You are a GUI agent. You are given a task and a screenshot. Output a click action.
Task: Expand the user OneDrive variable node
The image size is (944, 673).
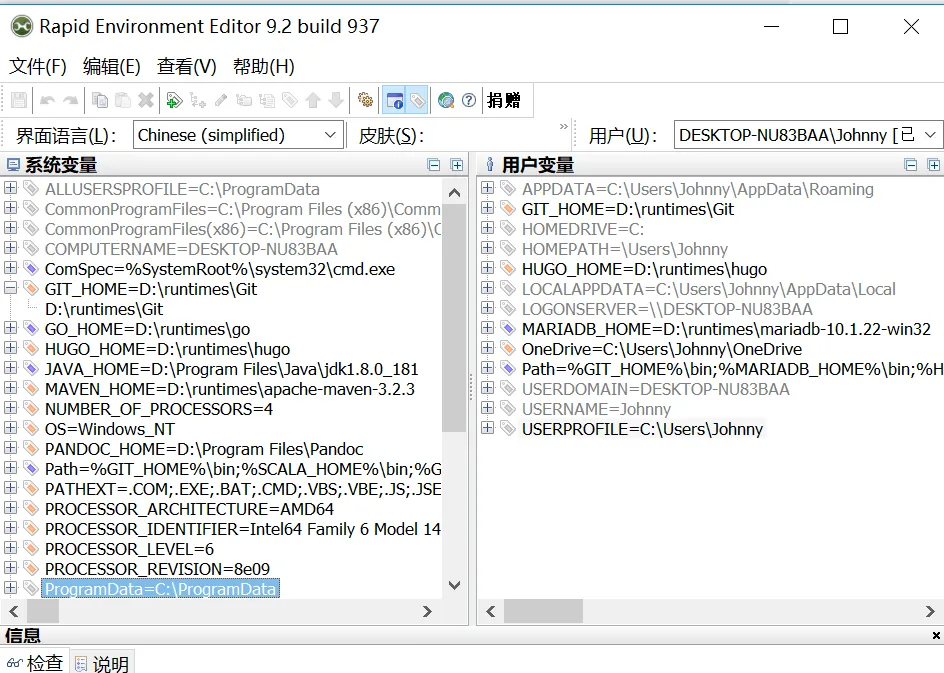point(488,349)
